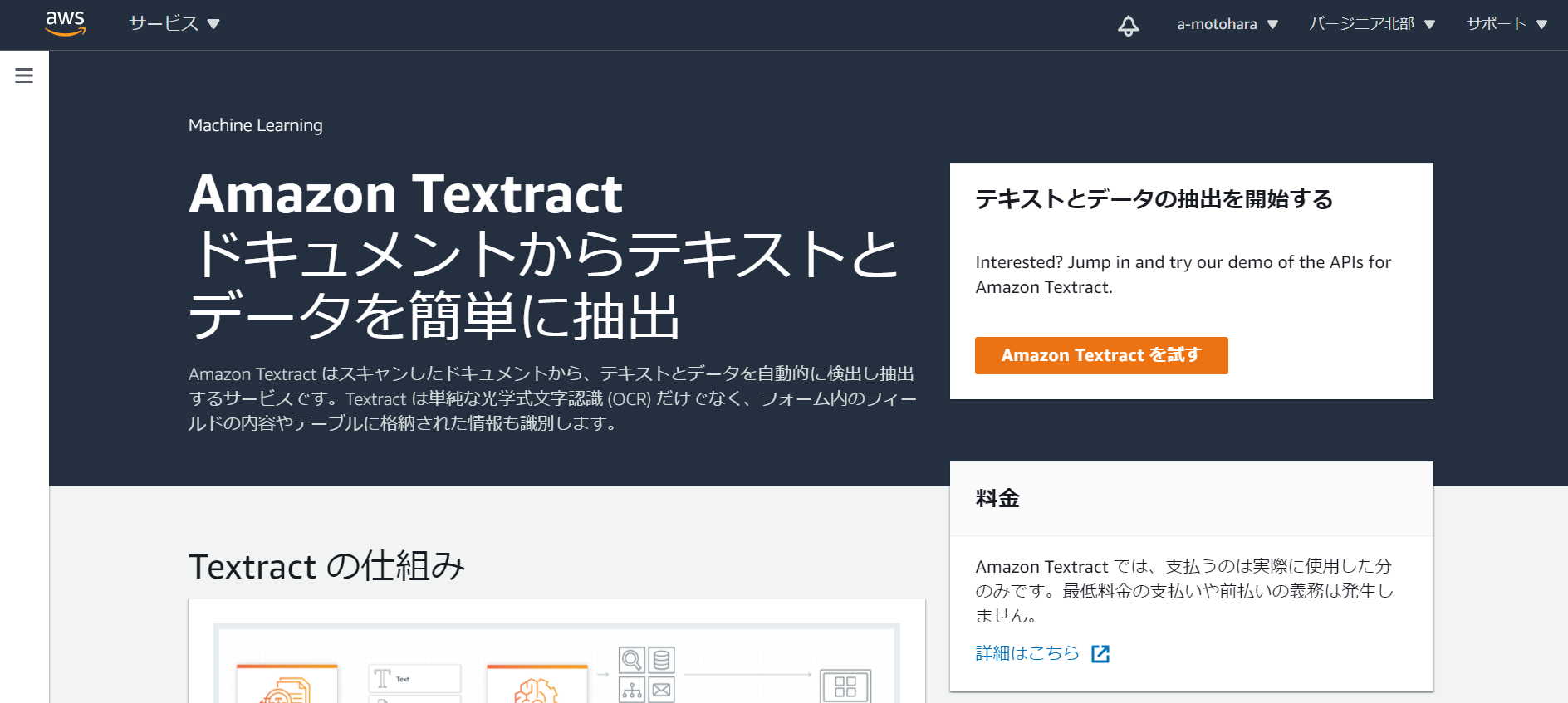Open the AWS logo home link

(66, 23)
